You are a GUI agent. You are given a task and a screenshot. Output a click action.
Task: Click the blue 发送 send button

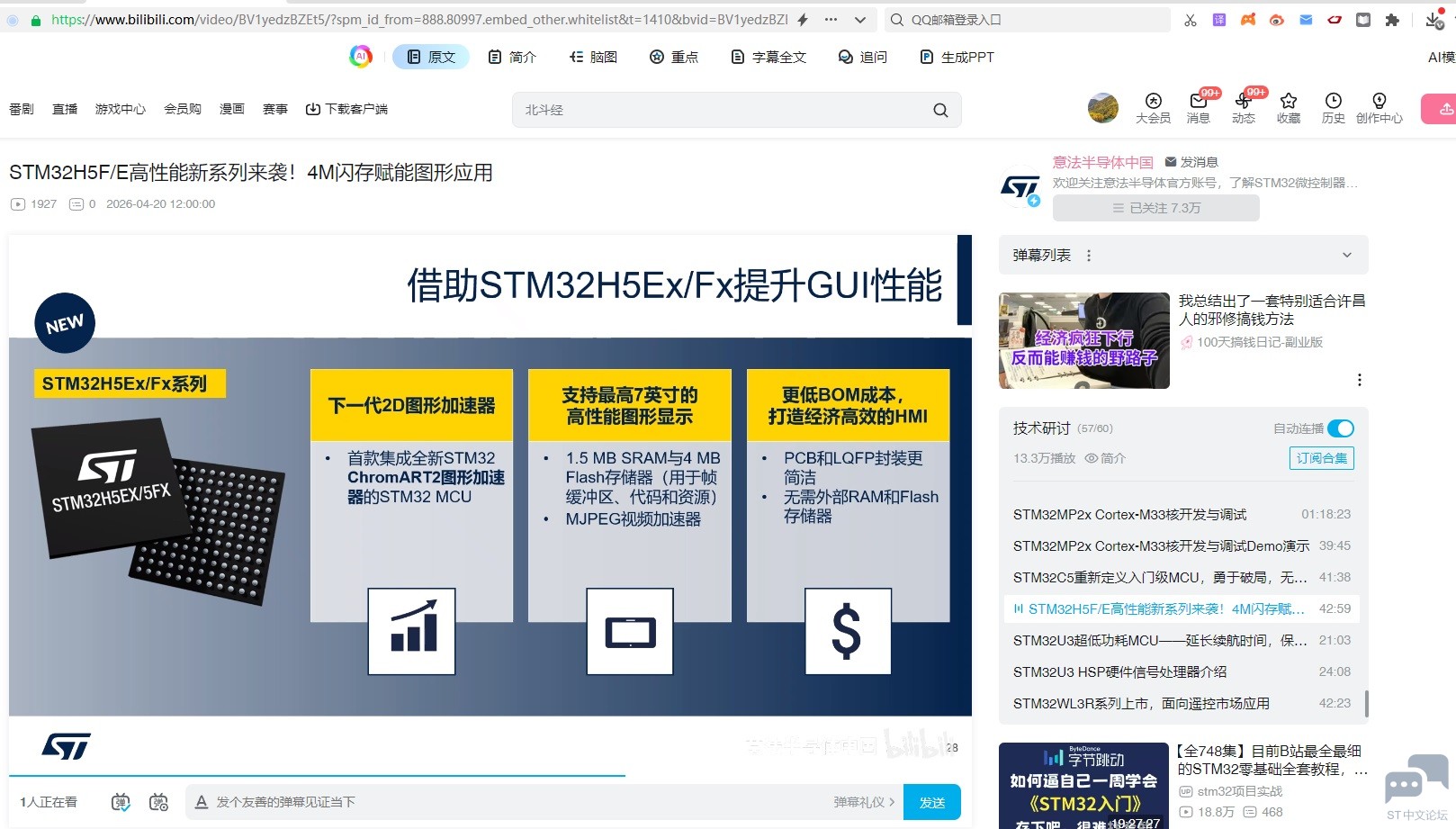point(932,802)
